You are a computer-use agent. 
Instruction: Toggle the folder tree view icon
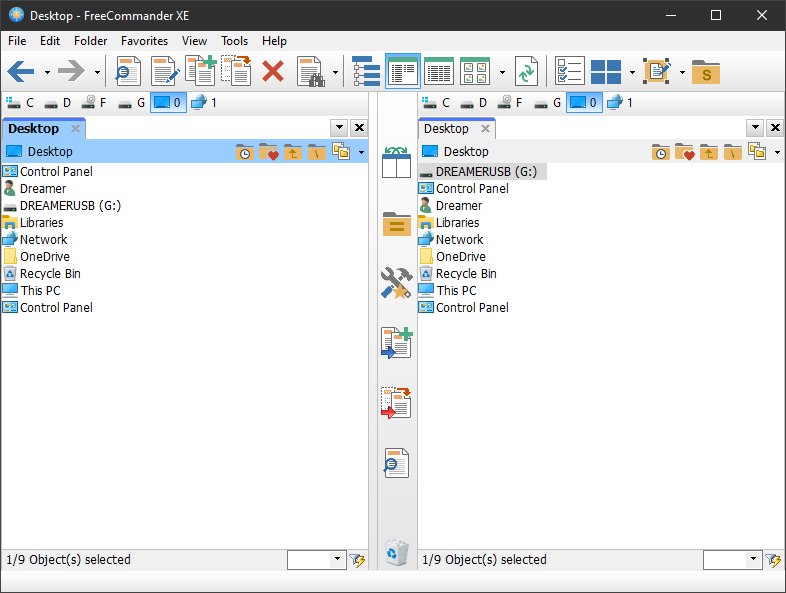click(x=366, y=71)
